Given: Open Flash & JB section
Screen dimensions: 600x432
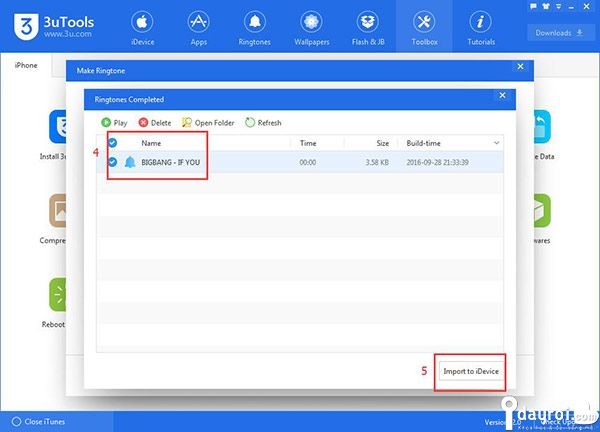Looking at the screenshot, I should click(368, 29).
